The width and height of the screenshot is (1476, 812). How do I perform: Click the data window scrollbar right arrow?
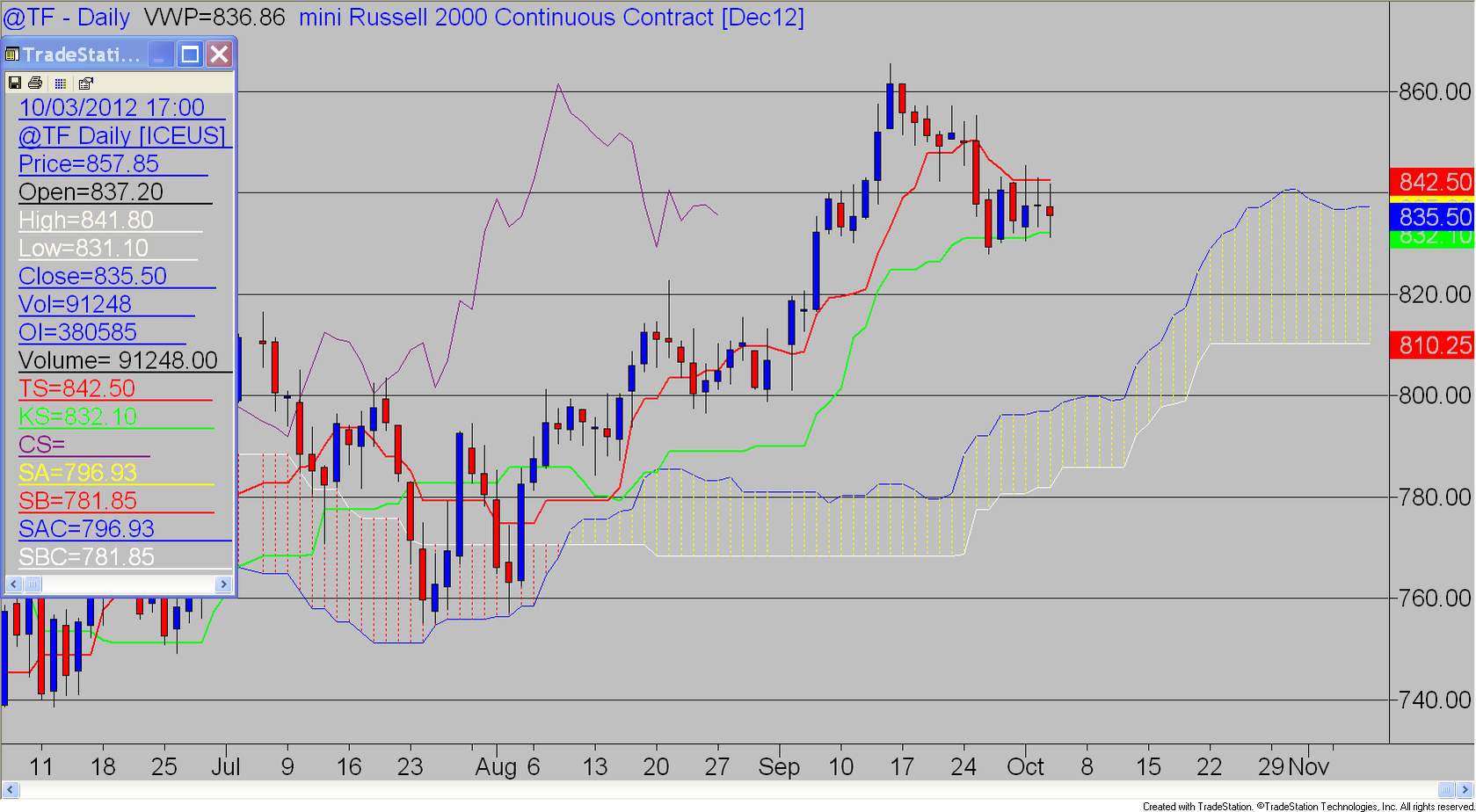[223, 584]
